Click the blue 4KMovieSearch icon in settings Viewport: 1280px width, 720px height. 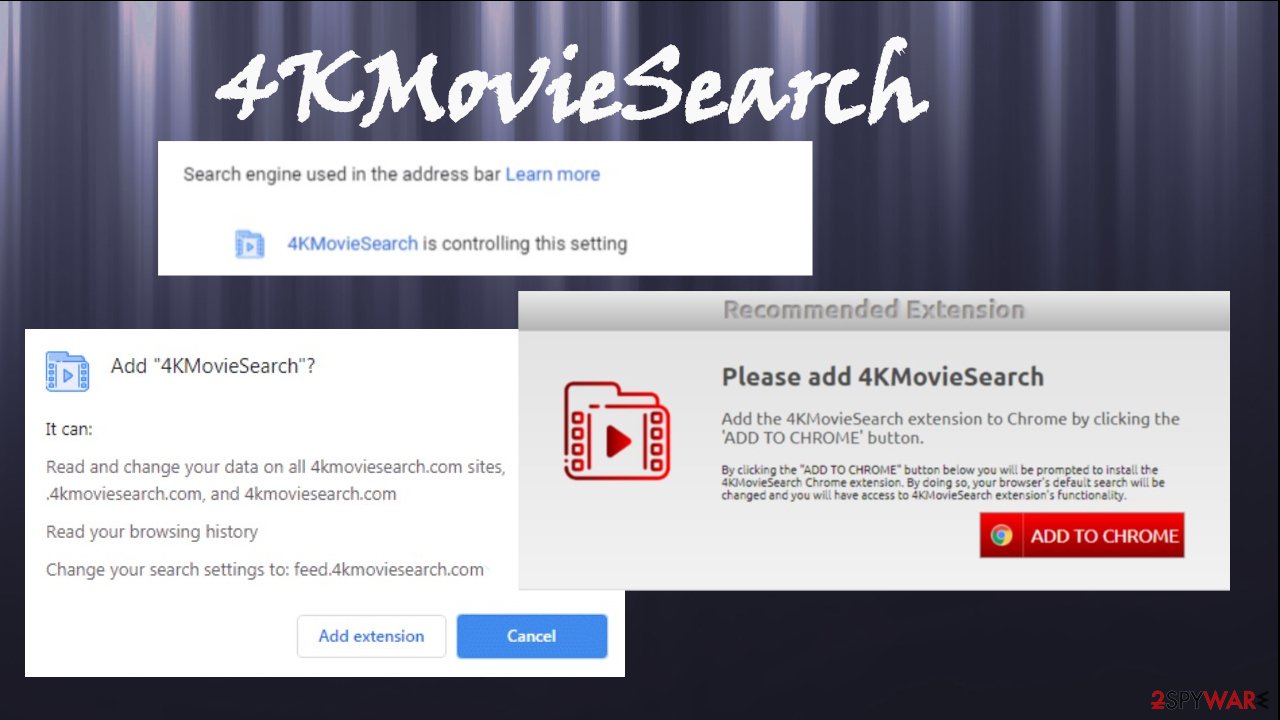[x=249, y=244]
